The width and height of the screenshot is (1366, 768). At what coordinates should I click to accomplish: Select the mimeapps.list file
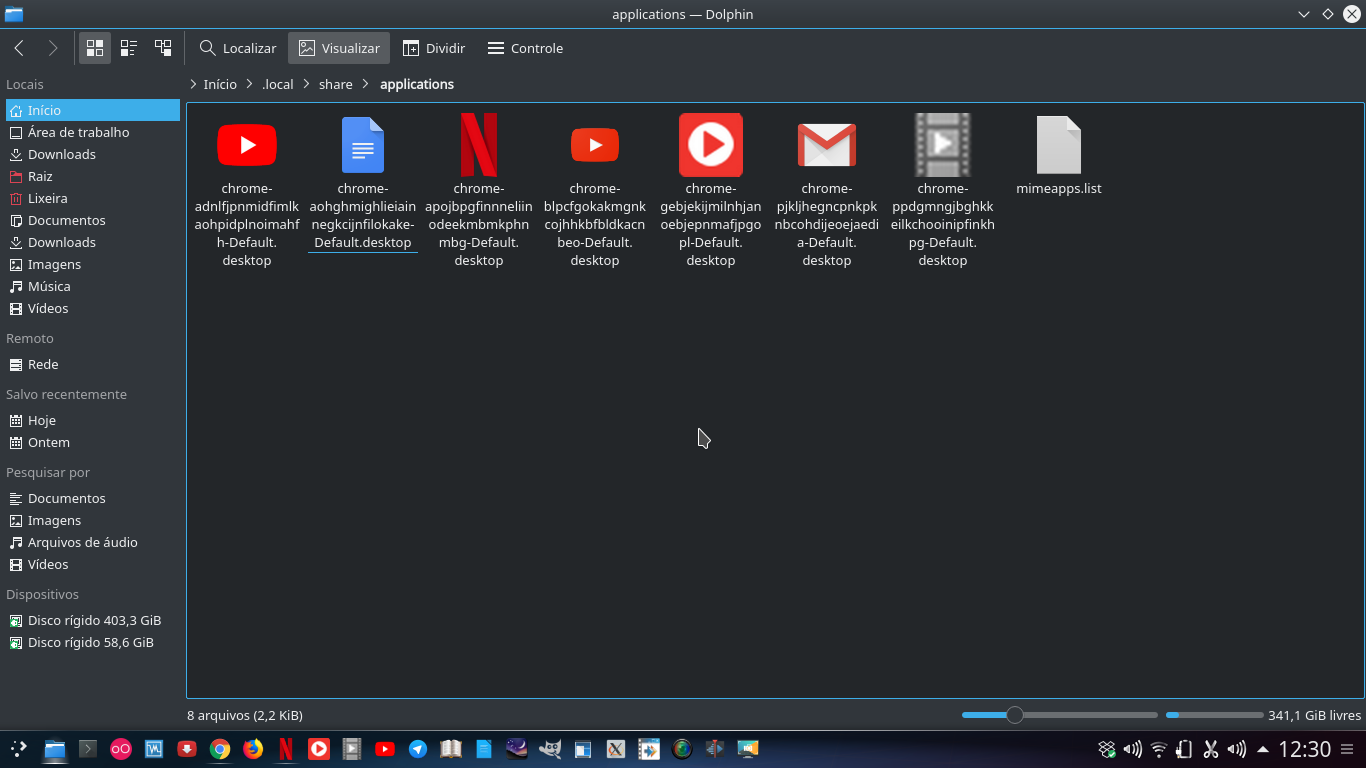click(x=1058, y=144)
